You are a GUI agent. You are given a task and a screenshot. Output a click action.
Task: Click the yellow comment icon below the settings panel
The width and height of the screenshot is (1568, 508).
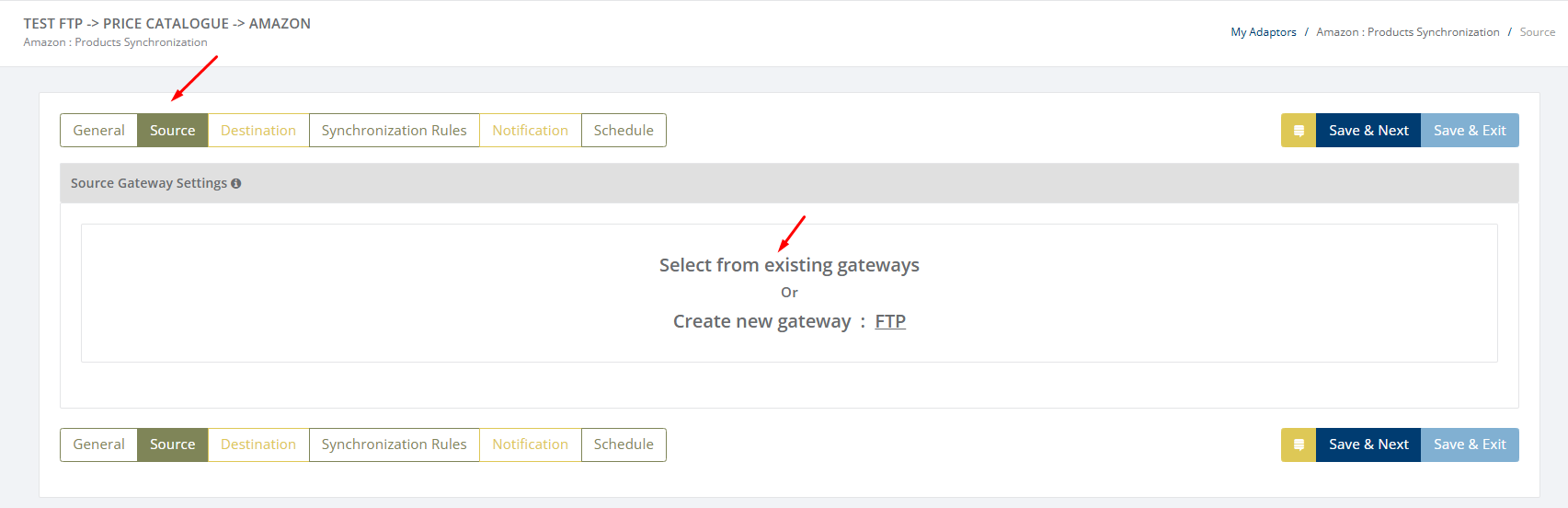(x=1299, y=444)
